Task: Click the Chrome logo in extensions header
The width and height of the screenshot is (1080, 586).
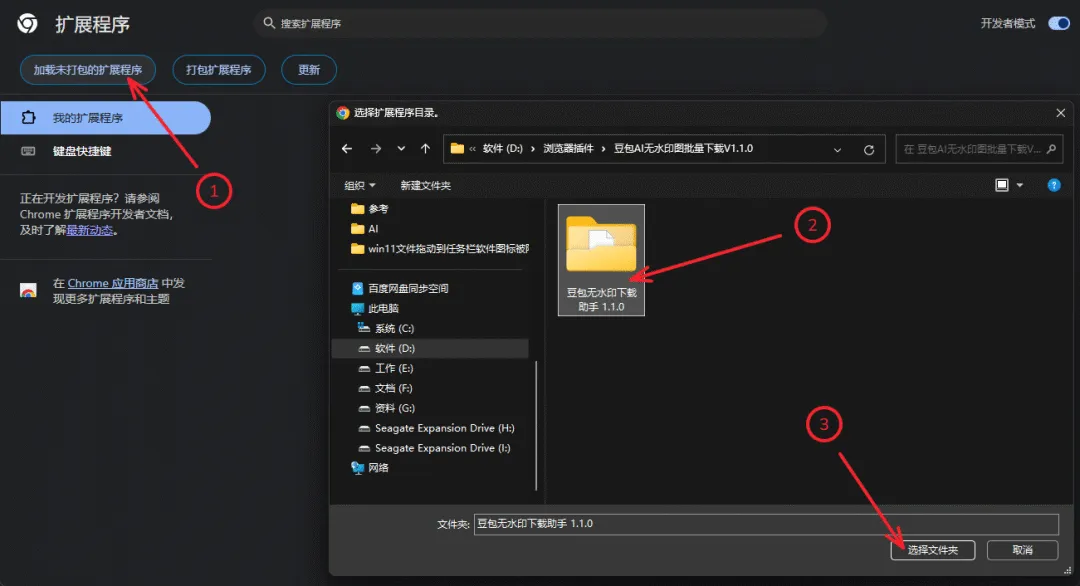Action: (x=28, y=23)
